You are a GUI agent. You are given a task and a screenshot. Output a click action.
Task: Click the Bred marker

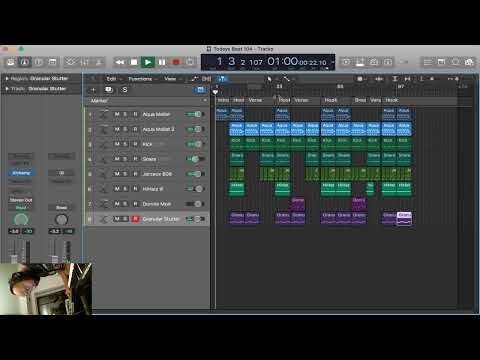[x=360, y=100]
